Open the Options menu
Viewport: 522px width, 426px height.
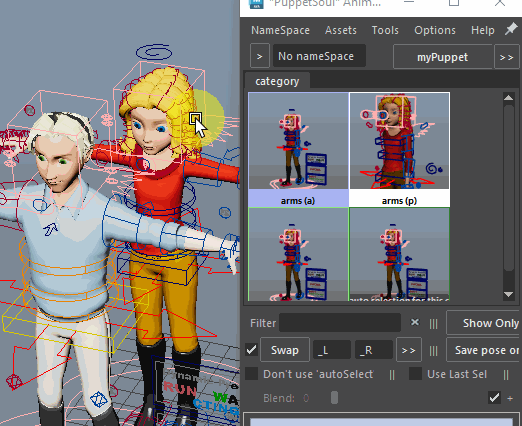(x=435, y=30)
